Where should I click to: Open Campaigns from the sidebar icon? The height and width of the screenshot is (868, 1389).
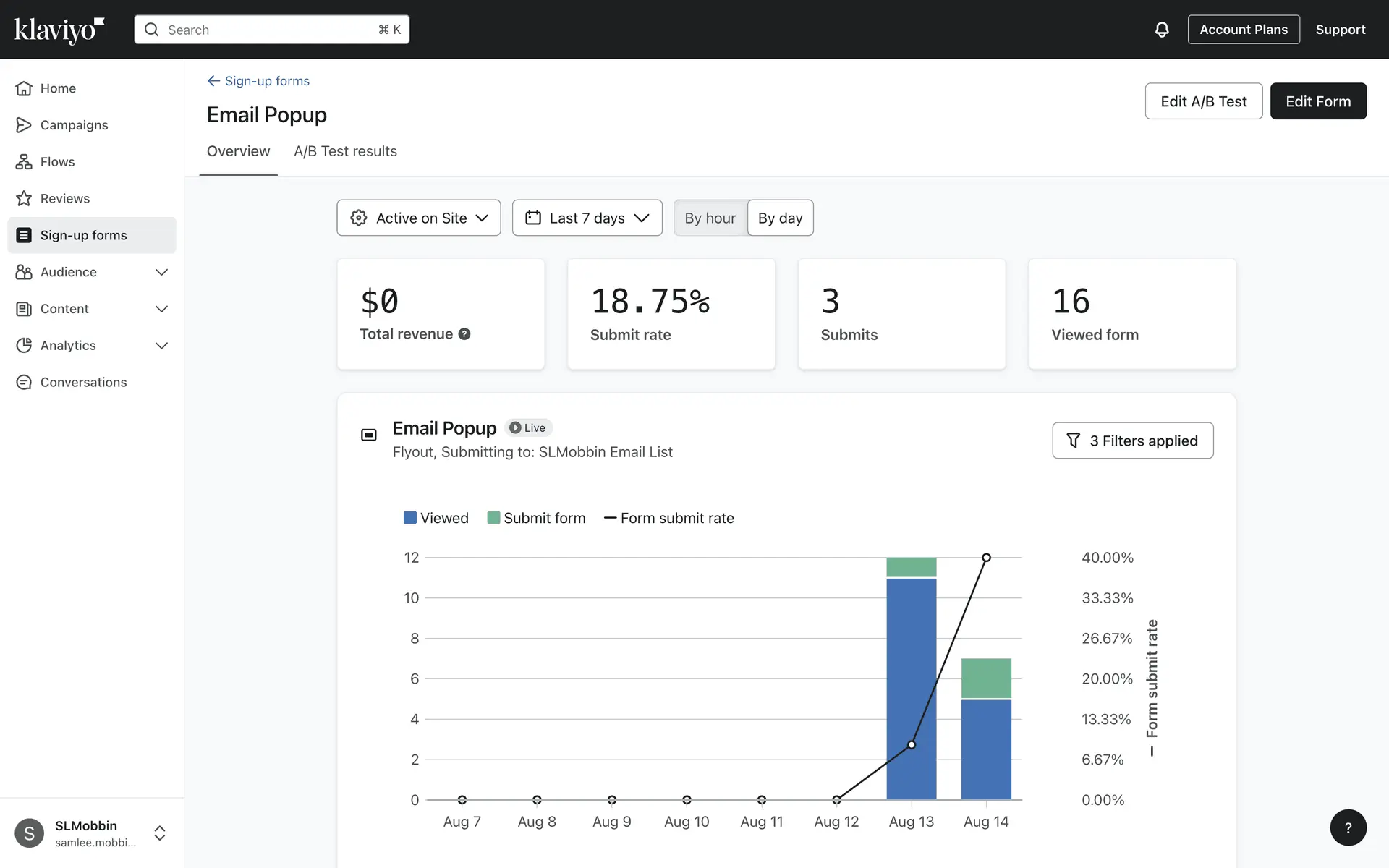click(x=24, y=125)
